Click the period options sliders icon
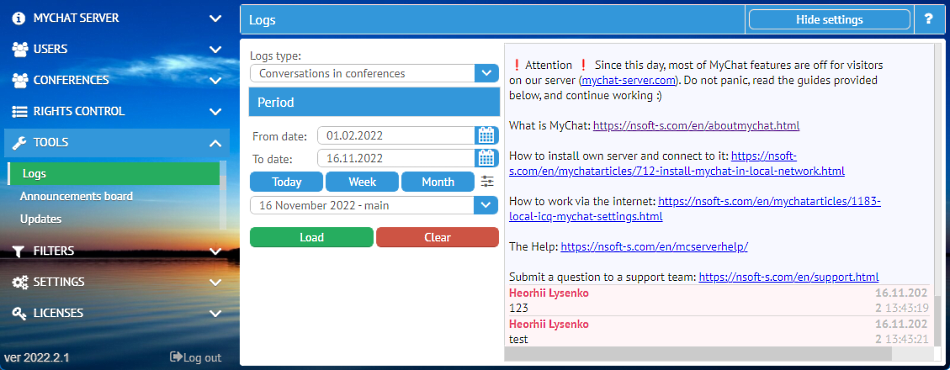This screenshot has height=370, width=950. [x=488, y=181]
